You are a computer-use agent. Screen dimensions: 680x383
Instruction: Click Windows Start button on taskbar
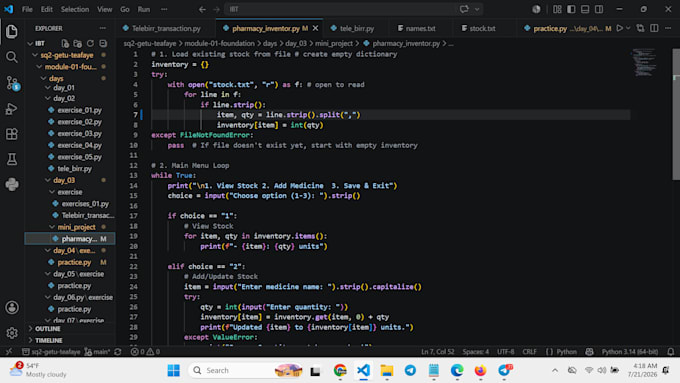coord(173,370)
